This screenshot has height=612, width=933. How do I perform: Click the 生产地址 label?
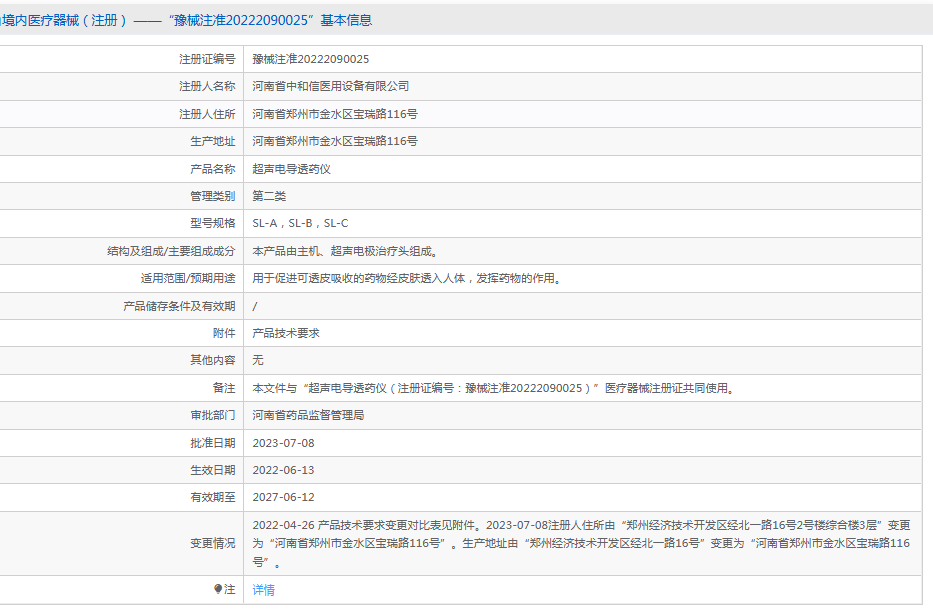point(212,141)
